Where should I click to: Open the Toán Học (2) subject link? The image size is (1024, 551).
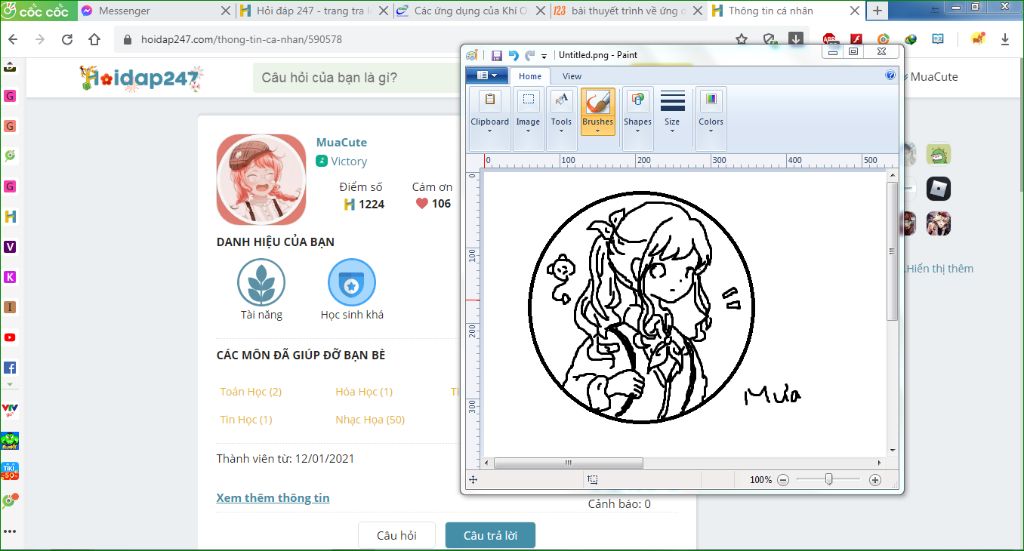click(251, 392)
